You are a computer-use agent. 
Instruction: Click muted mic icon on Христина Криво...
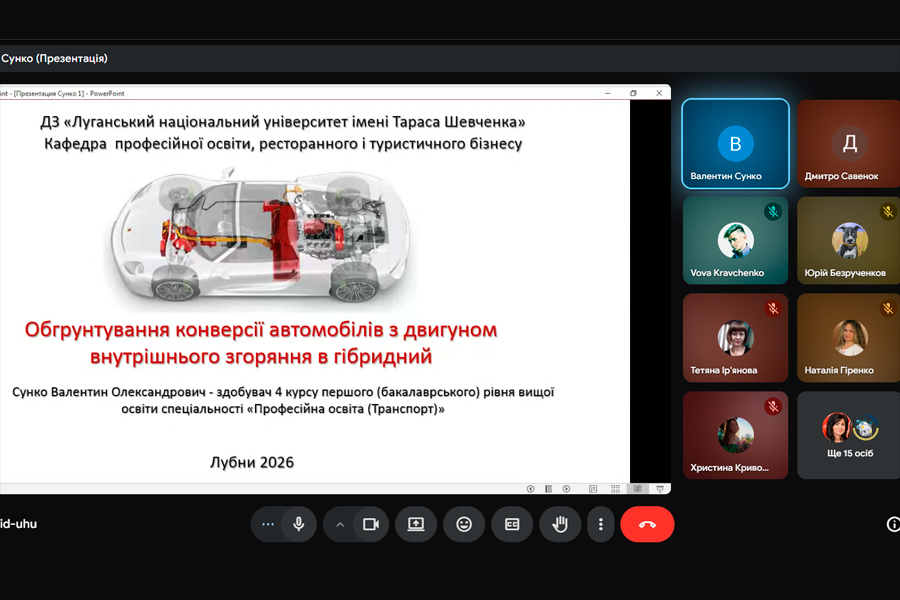coord(773,407)
